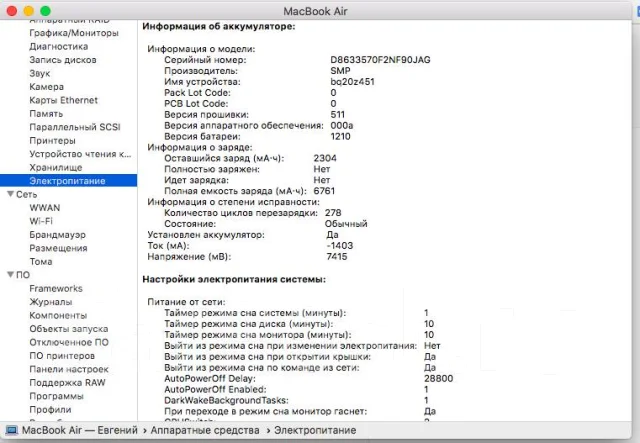Select Звук in the sidebar
This screenshot has width=640, height=443.
pyautogui.click(x=40, y=73)
